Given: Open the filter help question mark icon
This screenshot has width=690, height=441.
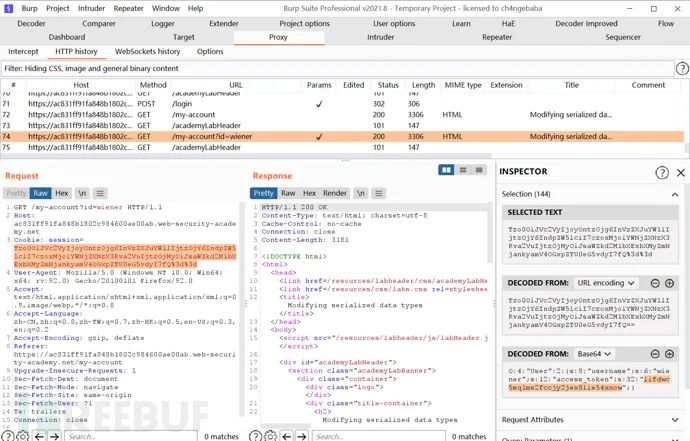Looking at the screenshot, I should [682, 68].
